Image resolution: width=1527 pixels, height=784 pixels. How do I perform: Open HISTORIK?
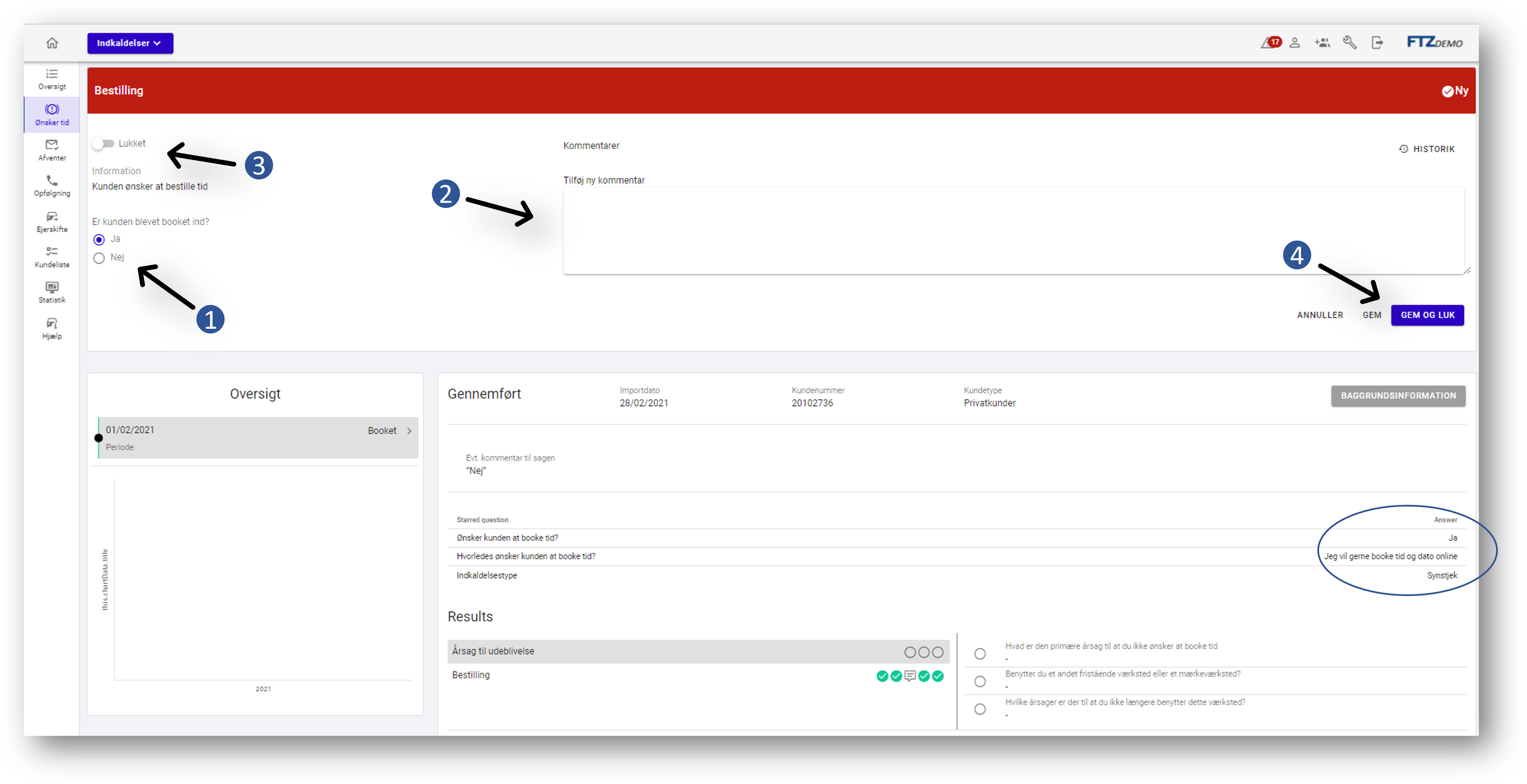point(1427,149)
